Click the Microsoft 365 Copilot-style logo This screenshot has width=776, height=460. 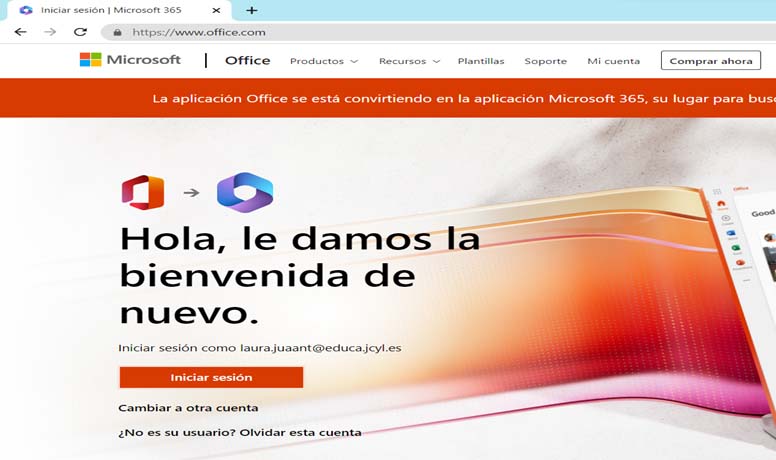coord(245,192)
